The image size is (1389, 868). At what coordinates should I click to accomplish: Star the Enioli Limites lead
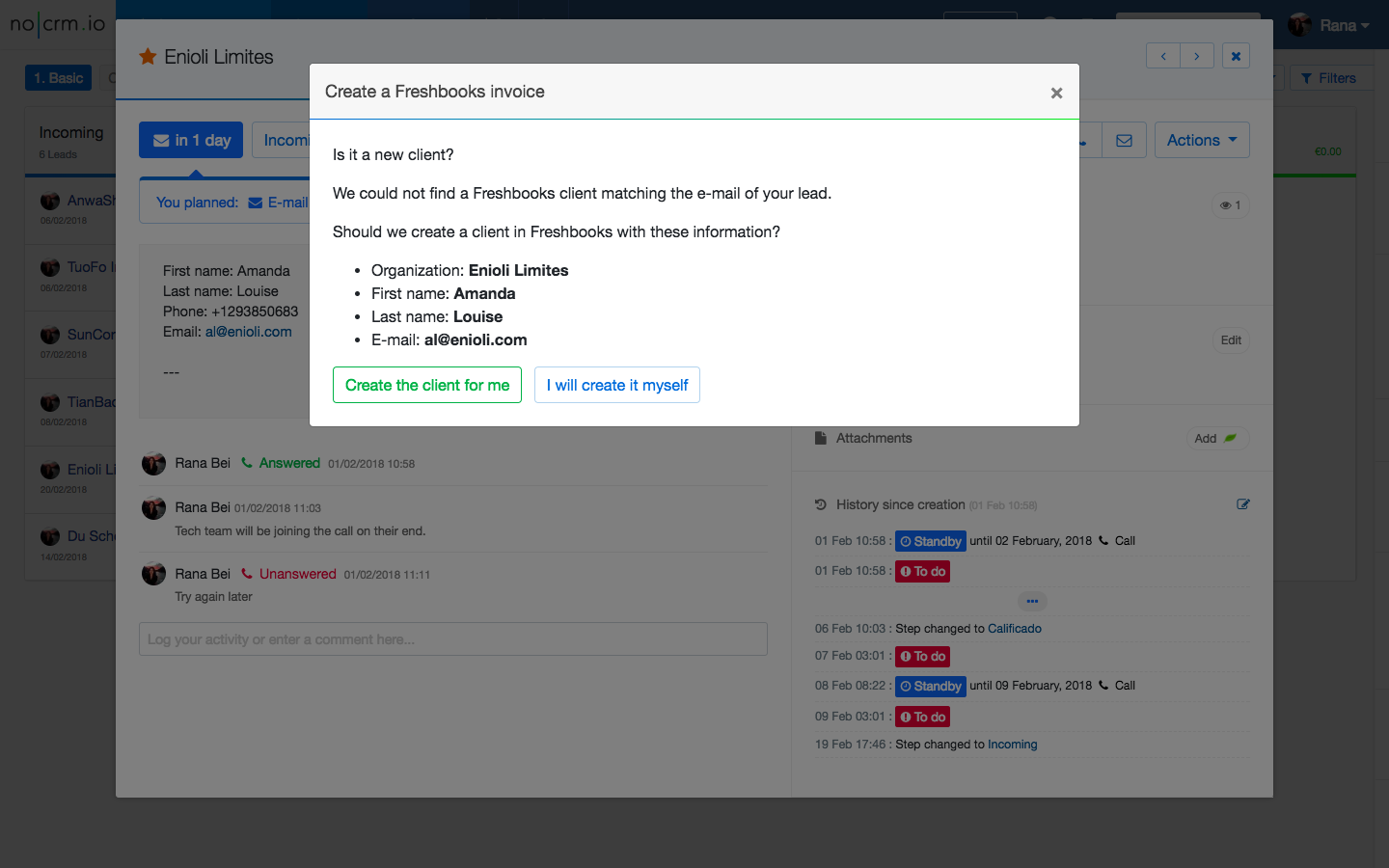pos(148,57)
